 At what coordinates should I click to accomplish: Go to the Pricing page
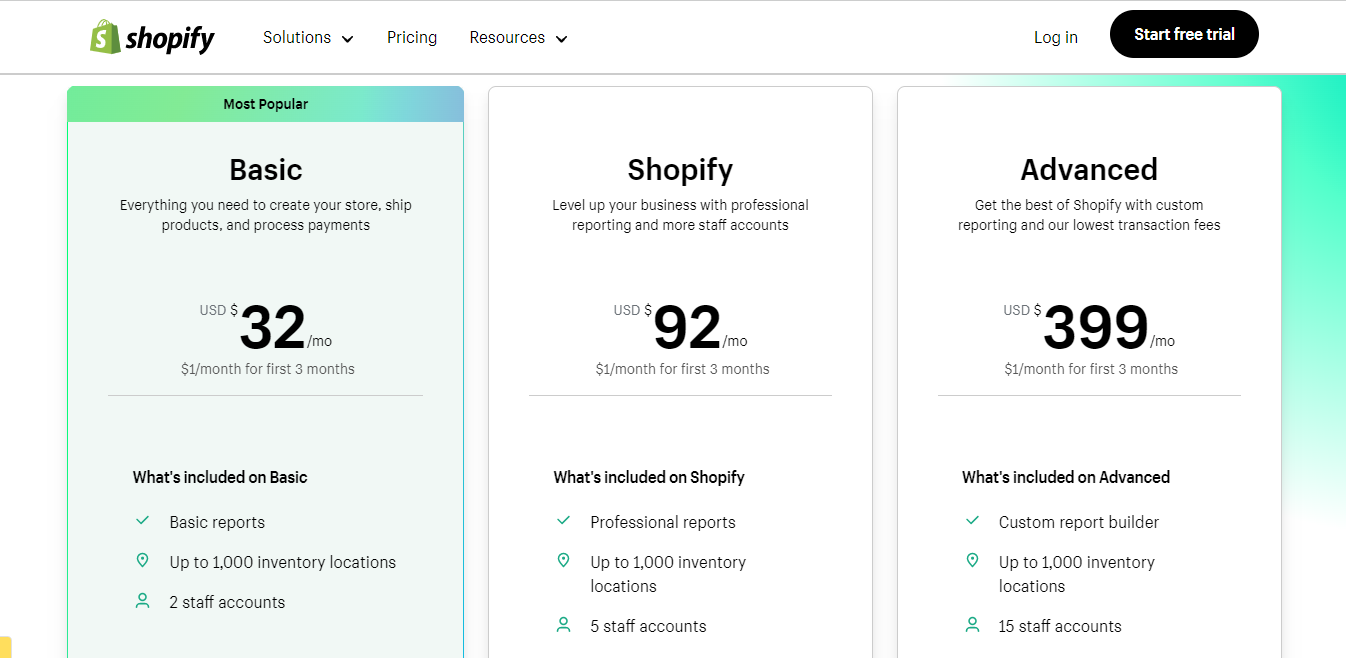[412, 38]
